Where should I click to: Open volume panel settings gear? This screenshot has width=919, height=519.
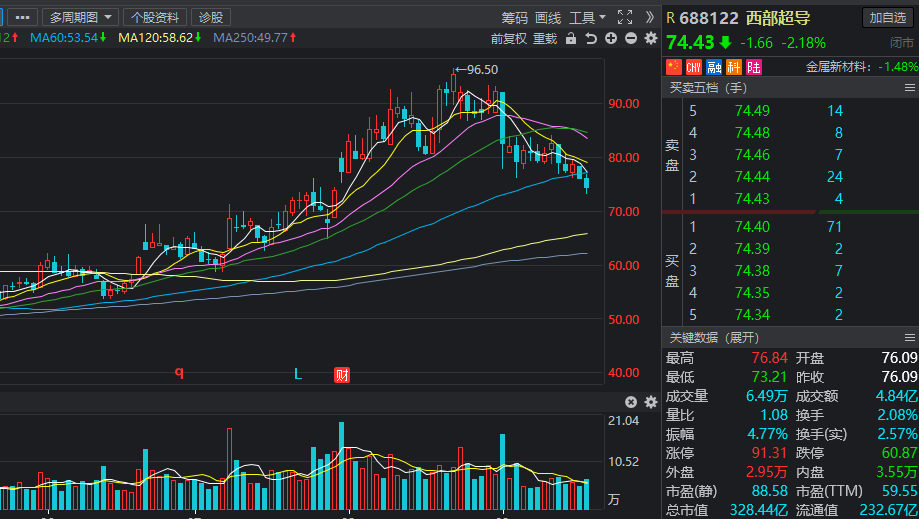pos(650,402)
